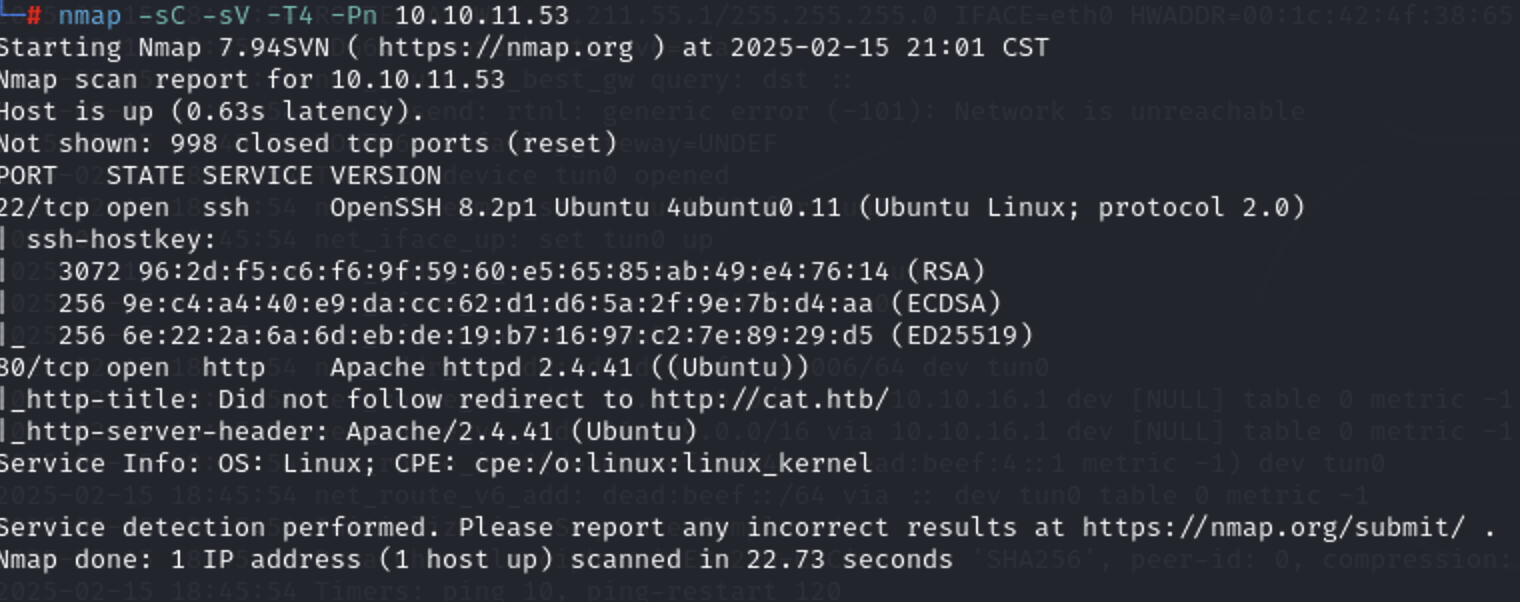Click the PORT STATE SERVICE VERSION header row

221,175
